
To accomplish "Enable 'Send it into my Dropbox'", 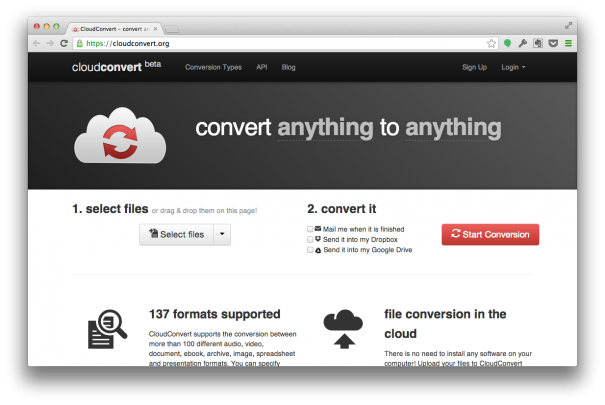I will click(x=310, y=240).
